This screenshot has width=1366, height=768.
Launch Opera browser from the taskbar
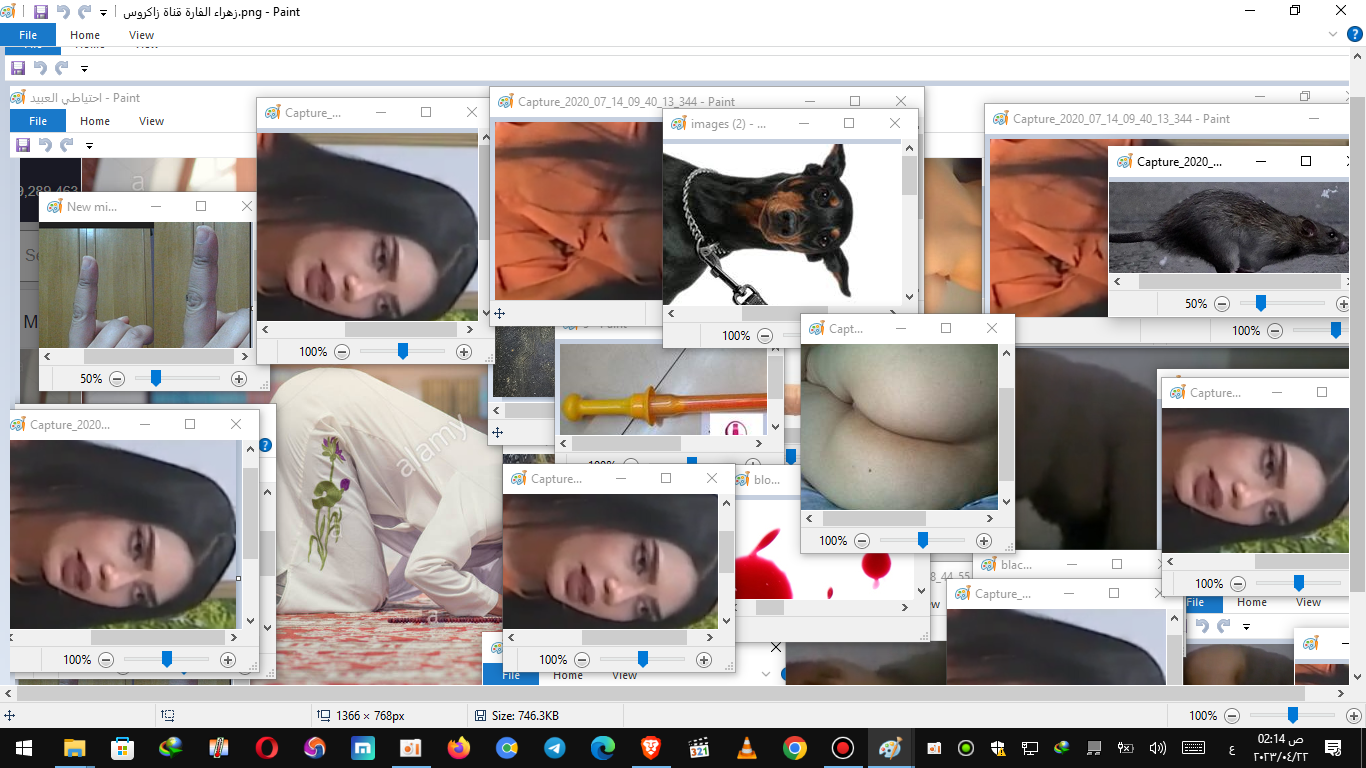click(x=266, y=748)
